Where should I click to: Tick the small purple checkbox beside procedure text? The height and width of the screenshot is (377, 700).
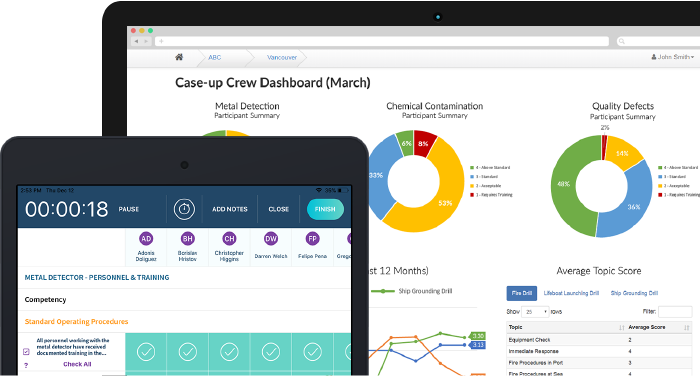tap(26, 352)
